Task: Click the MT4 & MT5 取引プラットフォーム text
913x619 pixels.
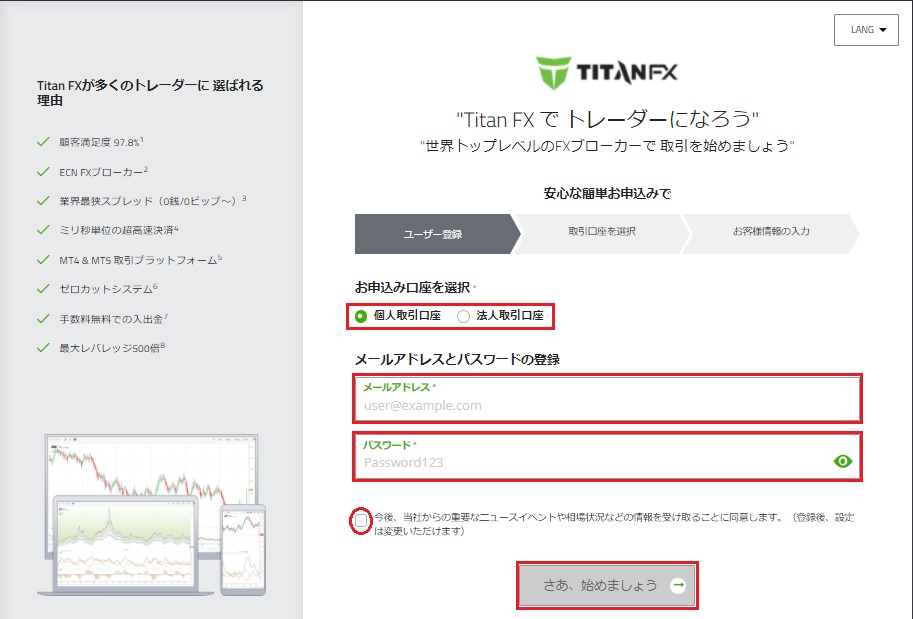Action: click(x=139, y=260)
